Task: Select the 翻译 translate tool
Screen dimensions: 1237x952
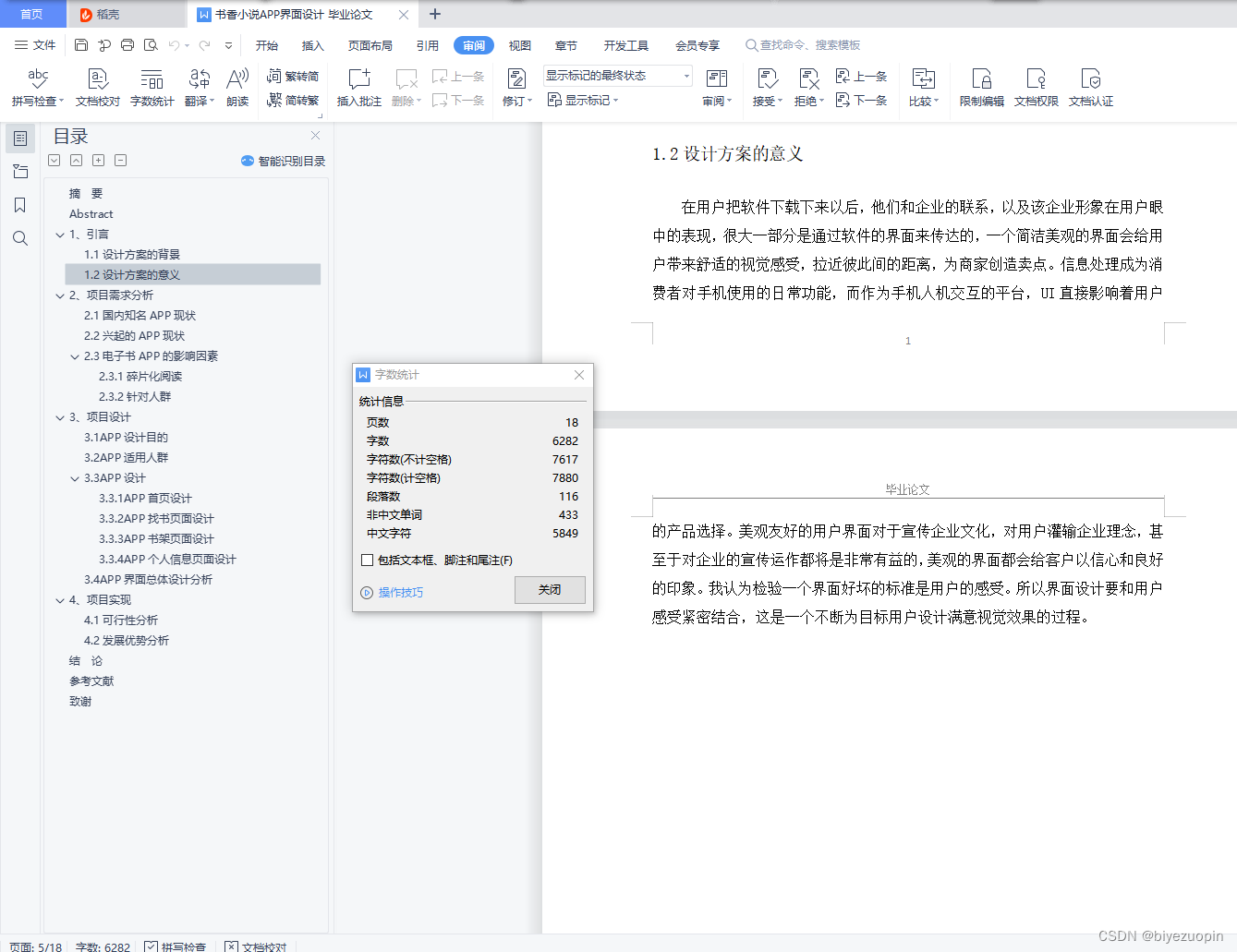Action: (197, 86)
